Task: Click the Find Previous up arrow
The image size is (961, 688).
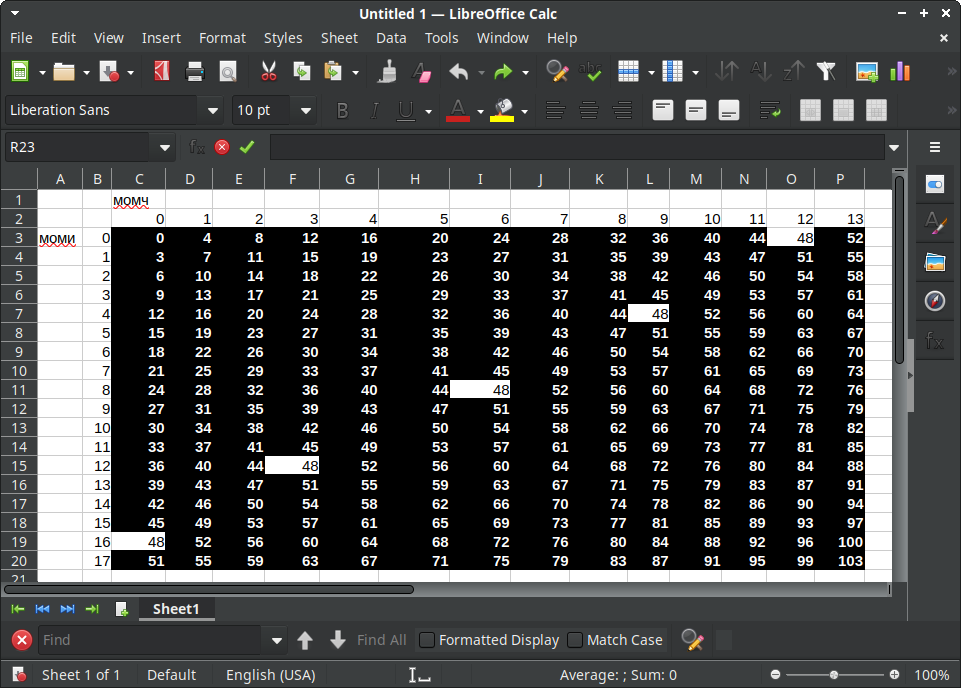Action: pyautogui.click(x=305, y=640)
